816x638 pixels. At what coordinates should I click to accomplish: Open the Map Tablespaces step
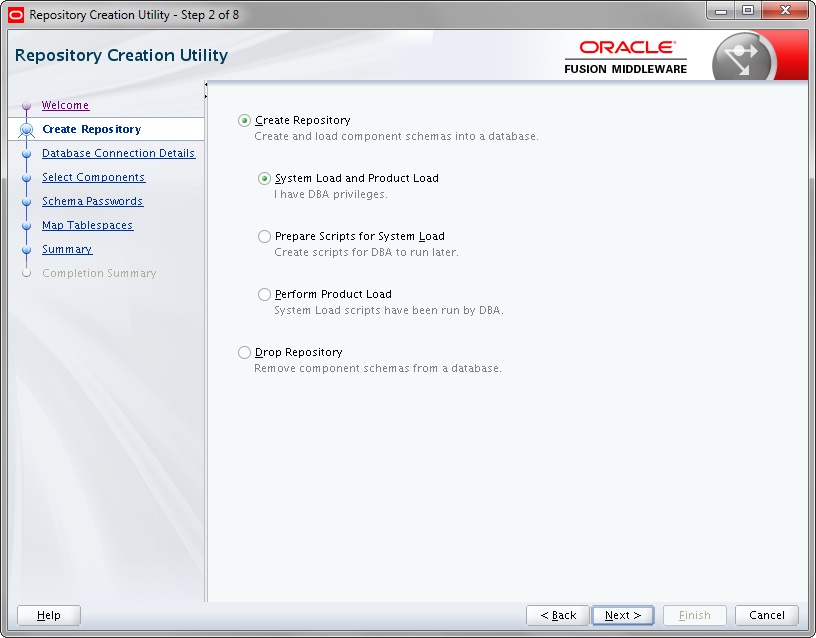click(87, 225)
